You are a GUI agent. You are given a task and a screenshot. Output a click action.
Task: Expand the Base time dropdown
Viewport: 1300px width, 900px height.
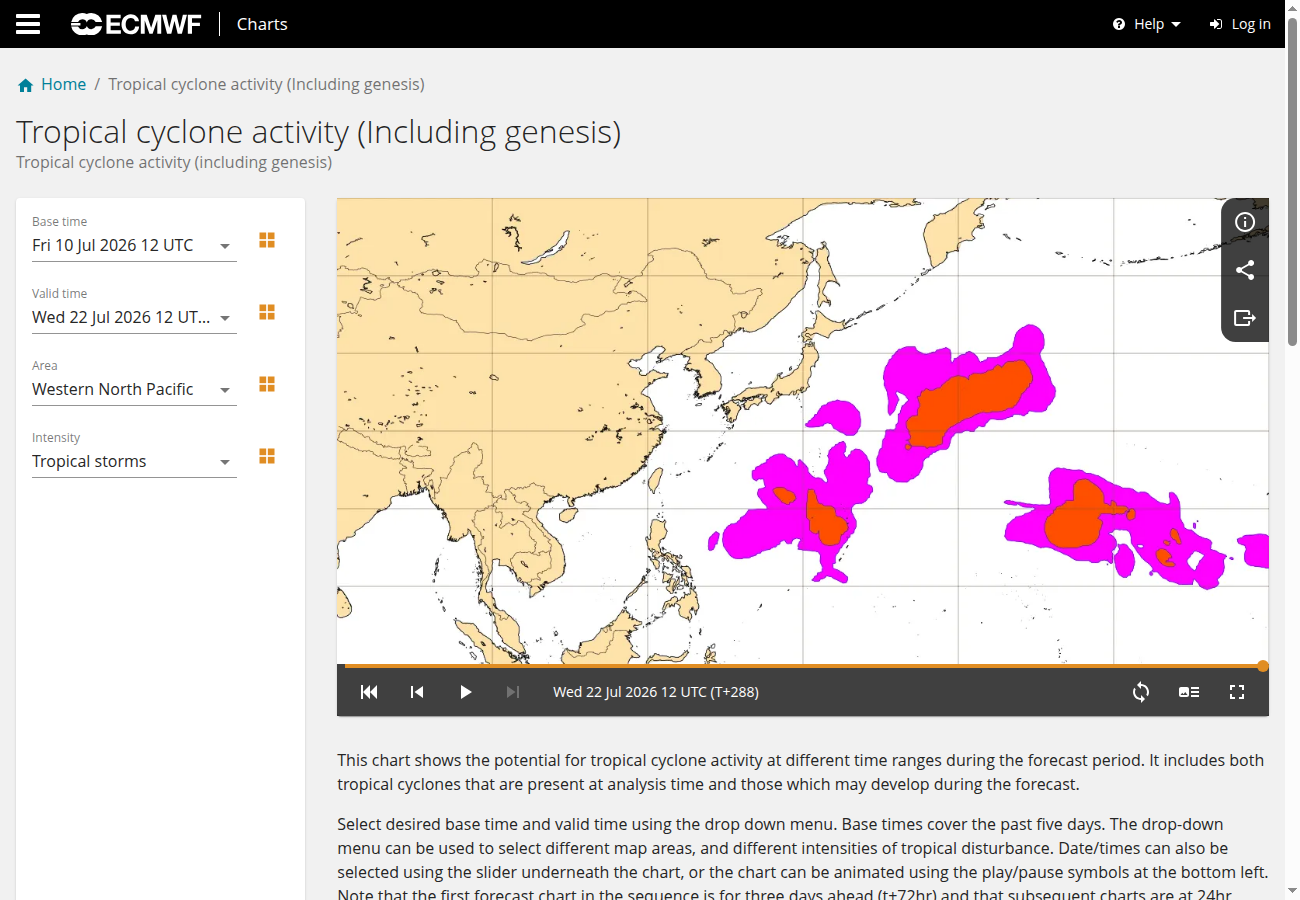click(134, 245)
